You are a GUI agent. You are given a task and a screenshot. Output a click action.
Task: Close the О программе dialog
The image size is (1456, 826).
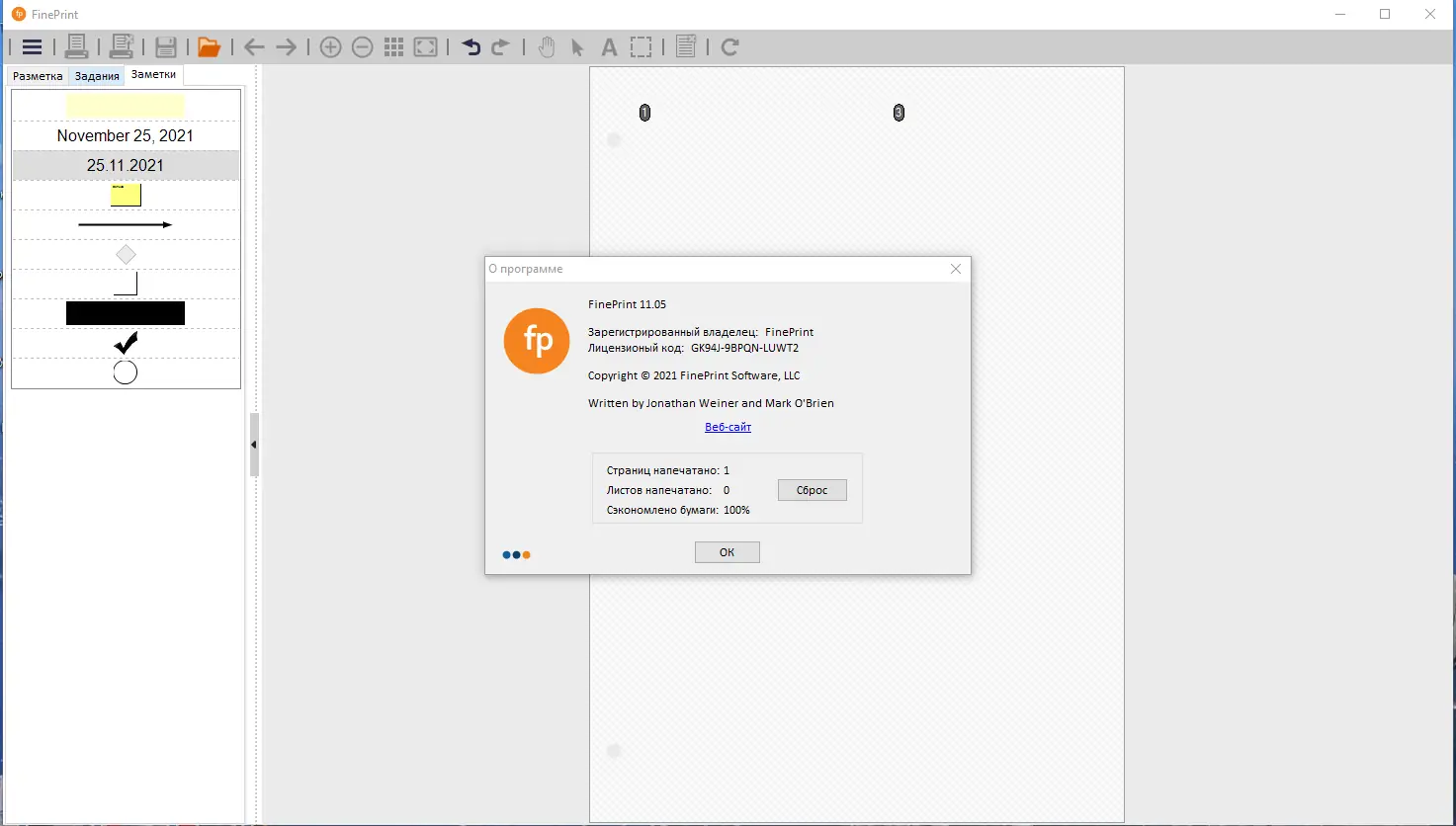(x=956, y=269)
